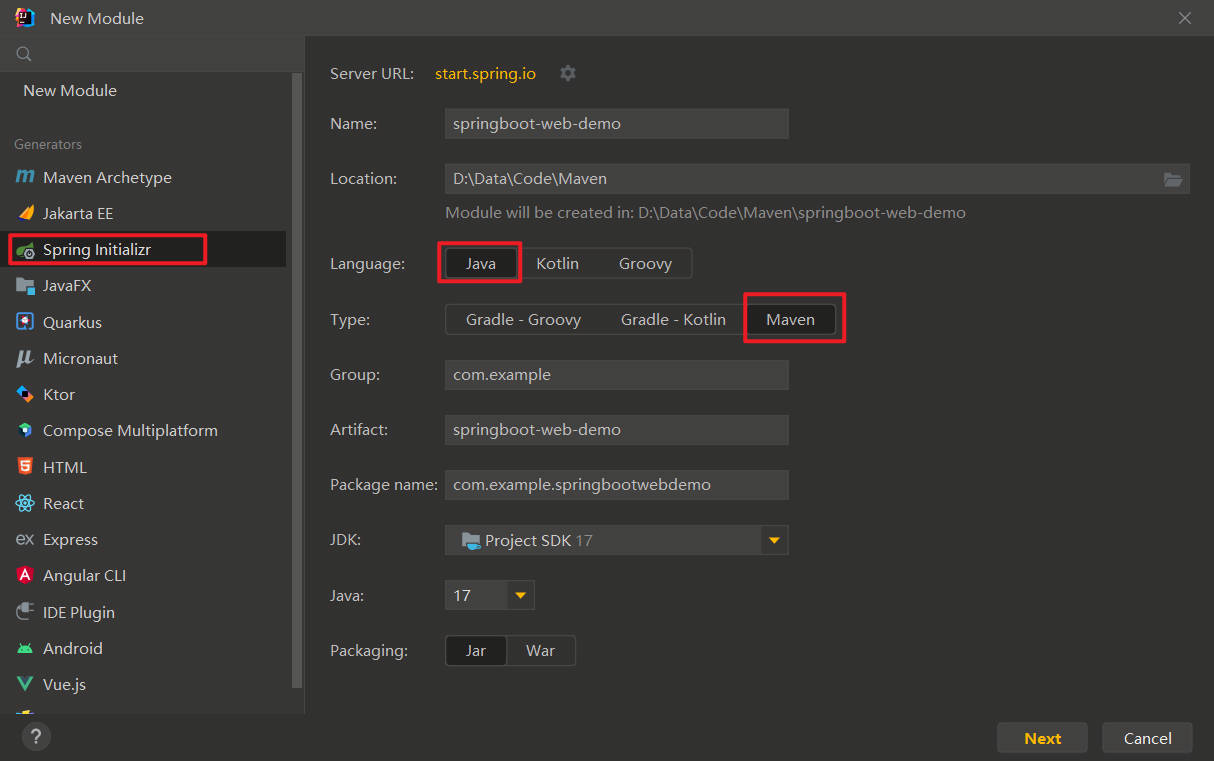
Task: Click the help question mark icon
Action: coord(36,737)
